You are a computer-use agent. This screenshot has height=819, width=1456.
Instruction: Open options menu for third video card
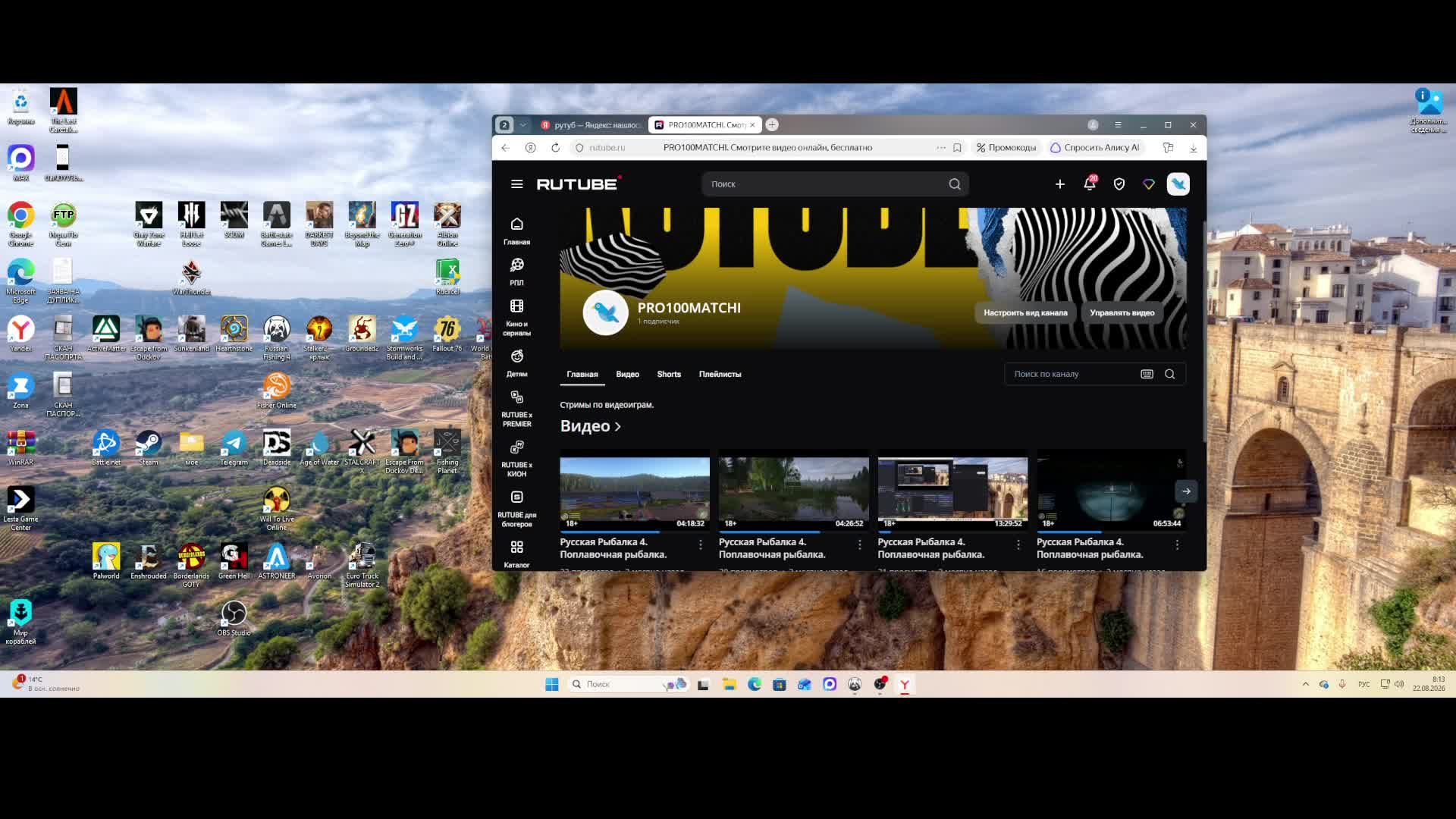[1018, 544]
